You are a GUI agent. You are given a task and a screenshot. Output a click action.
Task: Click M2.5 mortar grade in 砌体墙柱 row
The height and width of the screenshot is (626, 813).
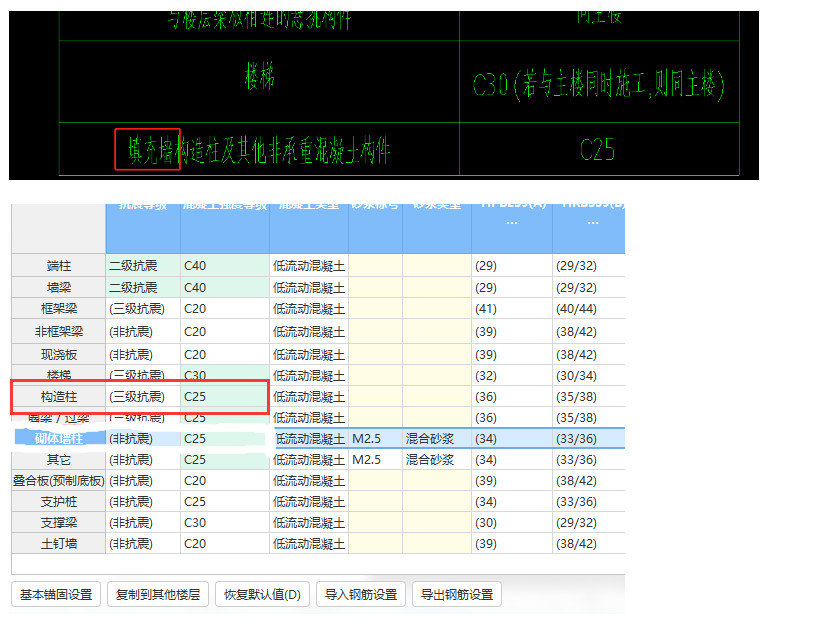[375, 439]
